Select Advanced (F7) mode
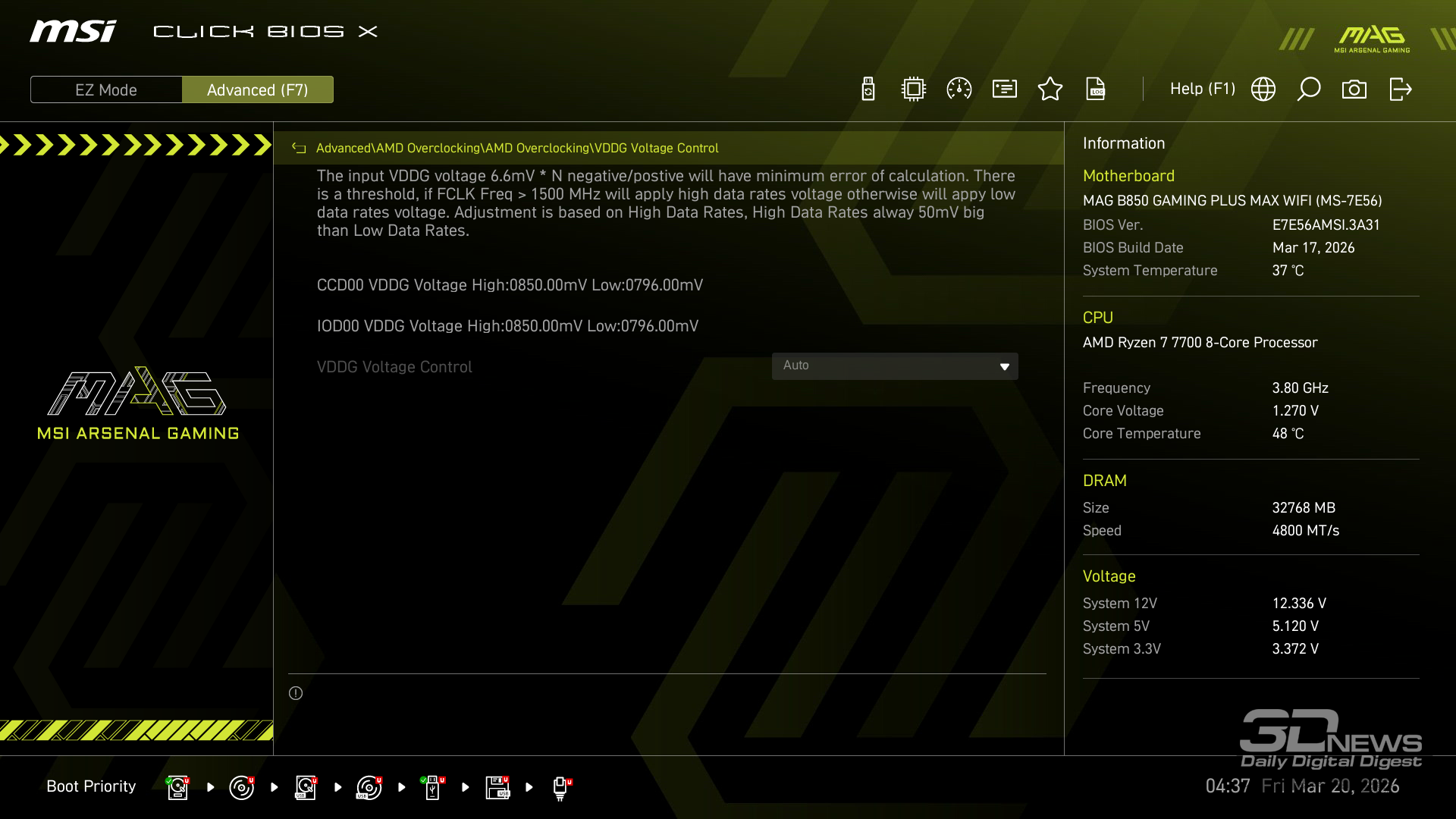The image size is (1456, 819). click(x=258, y=89)
